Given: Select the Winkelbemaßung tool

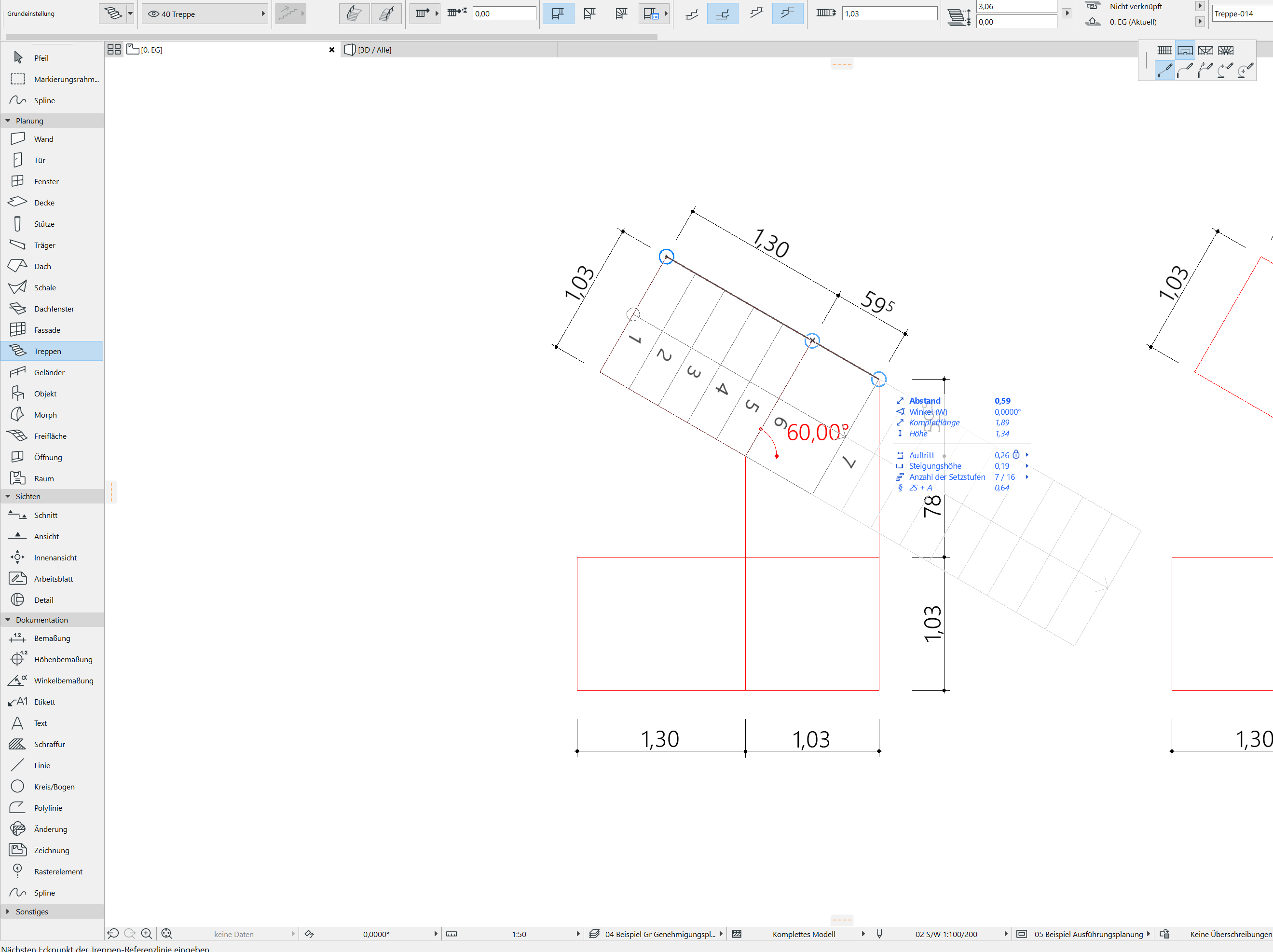Looking at the screenshot, I should (x=63, y=680).
